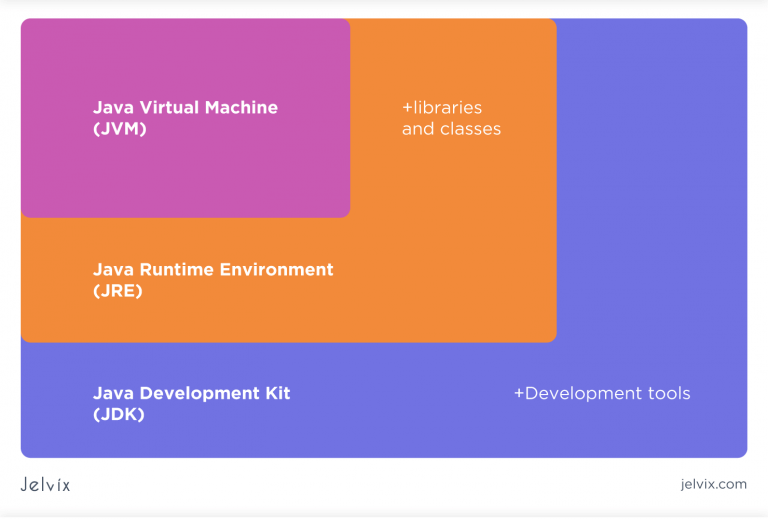Select the Java Virtual Machine heading
Screen dimensions: 768x519
click(x=185, y=108)
